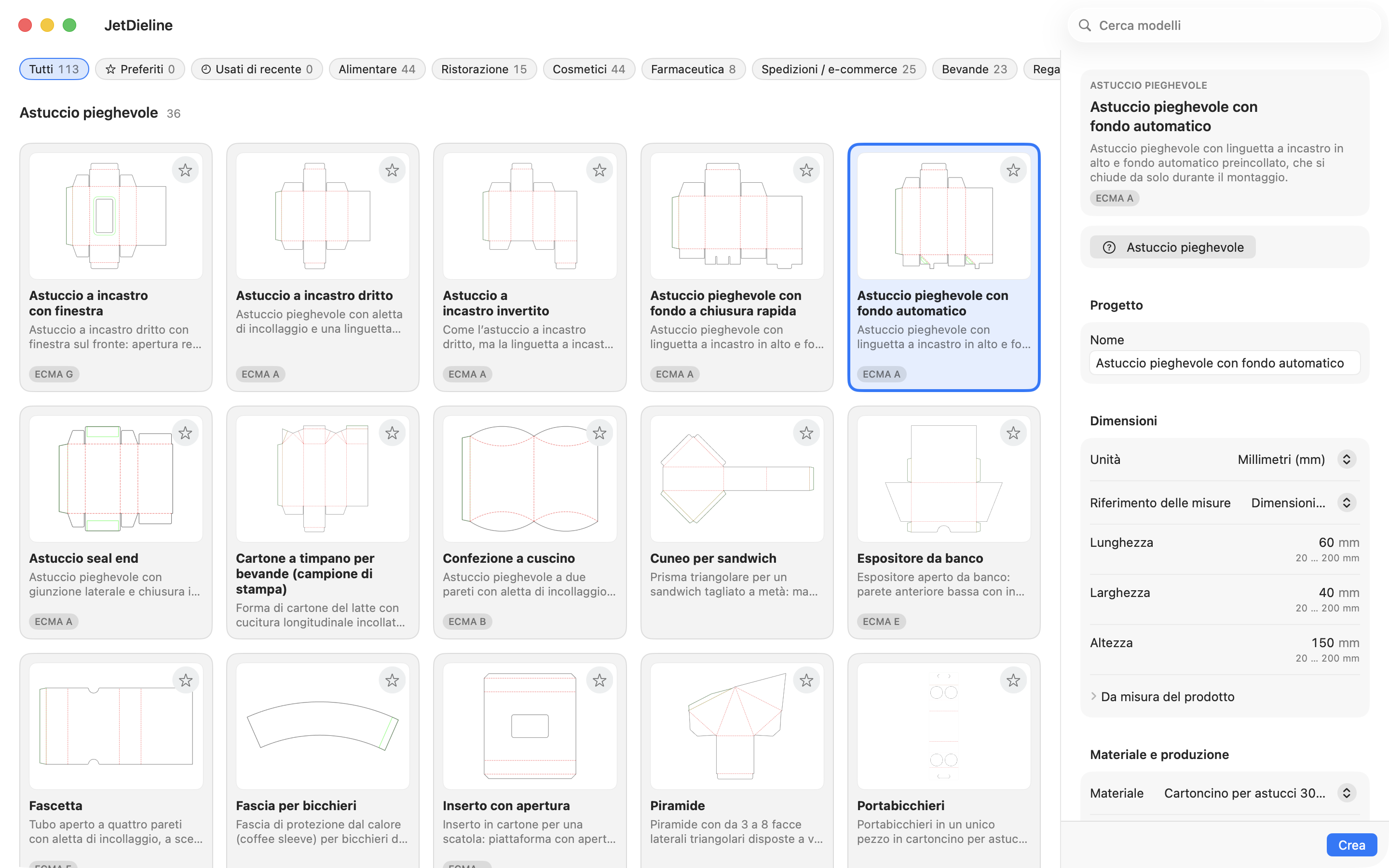Image resolution: width=1389 pixels, height=868 pixels.
Task: Toggle favorite star on Astuccio a incastro invertito
Action: 599,170
